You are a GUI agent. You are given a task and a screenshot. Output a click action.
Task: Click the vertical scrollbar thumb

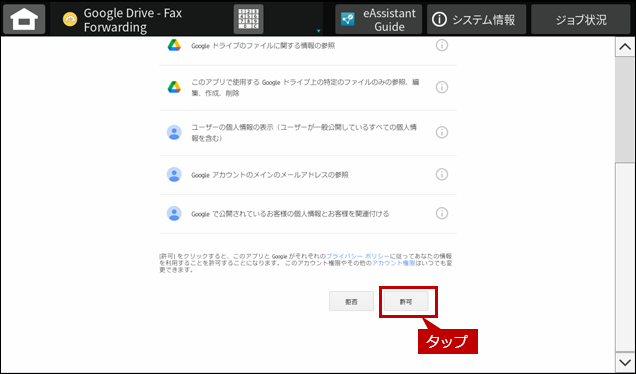(x=625, y=110)
